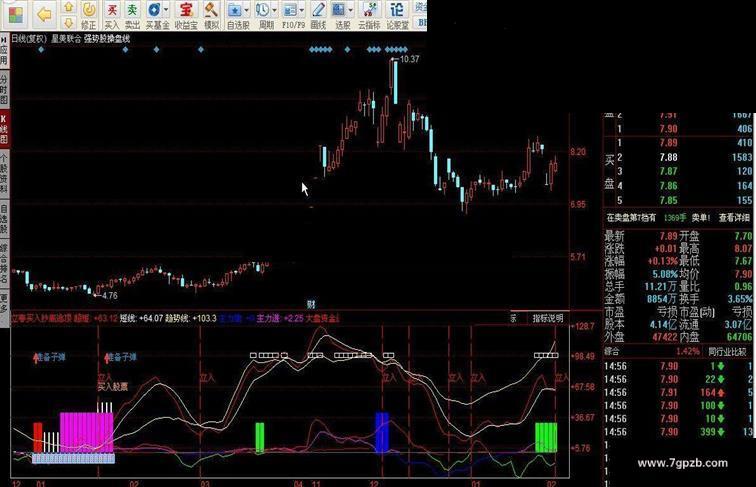Expand the 选股 dropdown arrow
The width and height of the screenshot is (756, 487).
pyautogui.click(x=351, y=10)
